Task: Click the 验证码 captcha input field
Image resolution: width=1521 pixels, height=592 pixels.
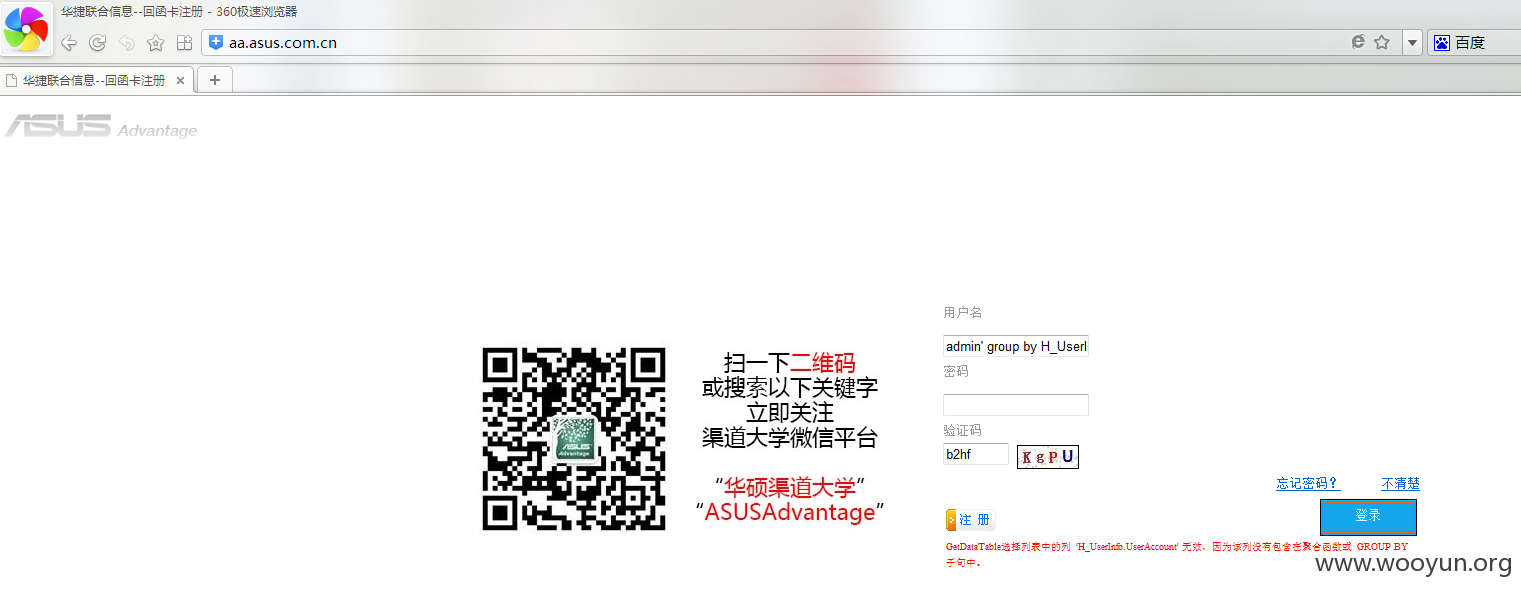Action: (x=976, y=454)
